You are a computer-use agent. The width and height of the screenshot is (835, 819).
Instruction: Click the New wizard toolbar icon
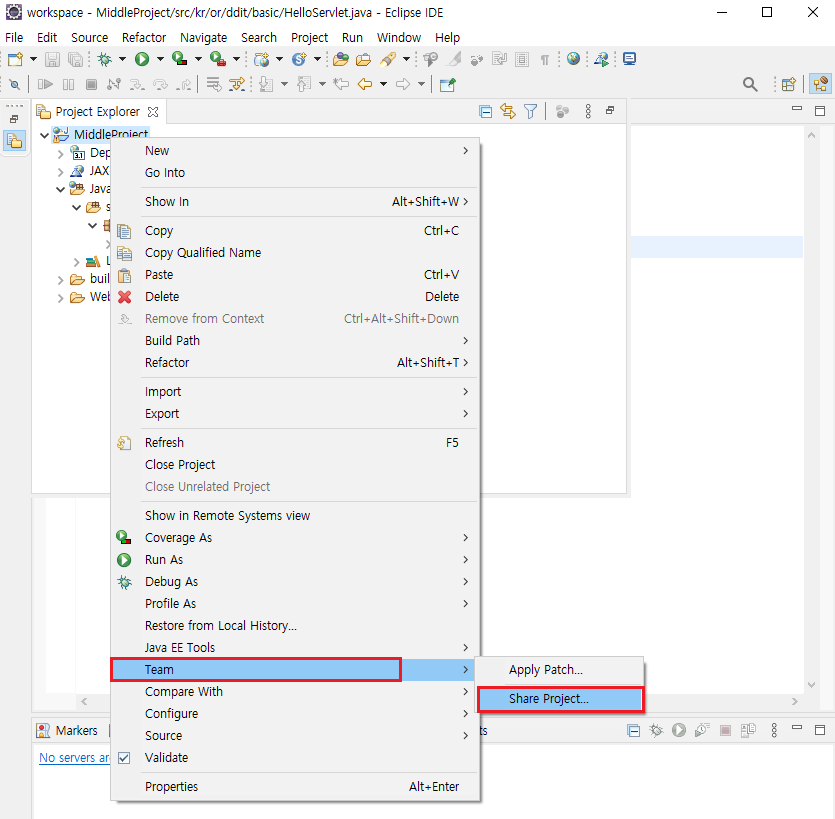(x=15, y=59)
